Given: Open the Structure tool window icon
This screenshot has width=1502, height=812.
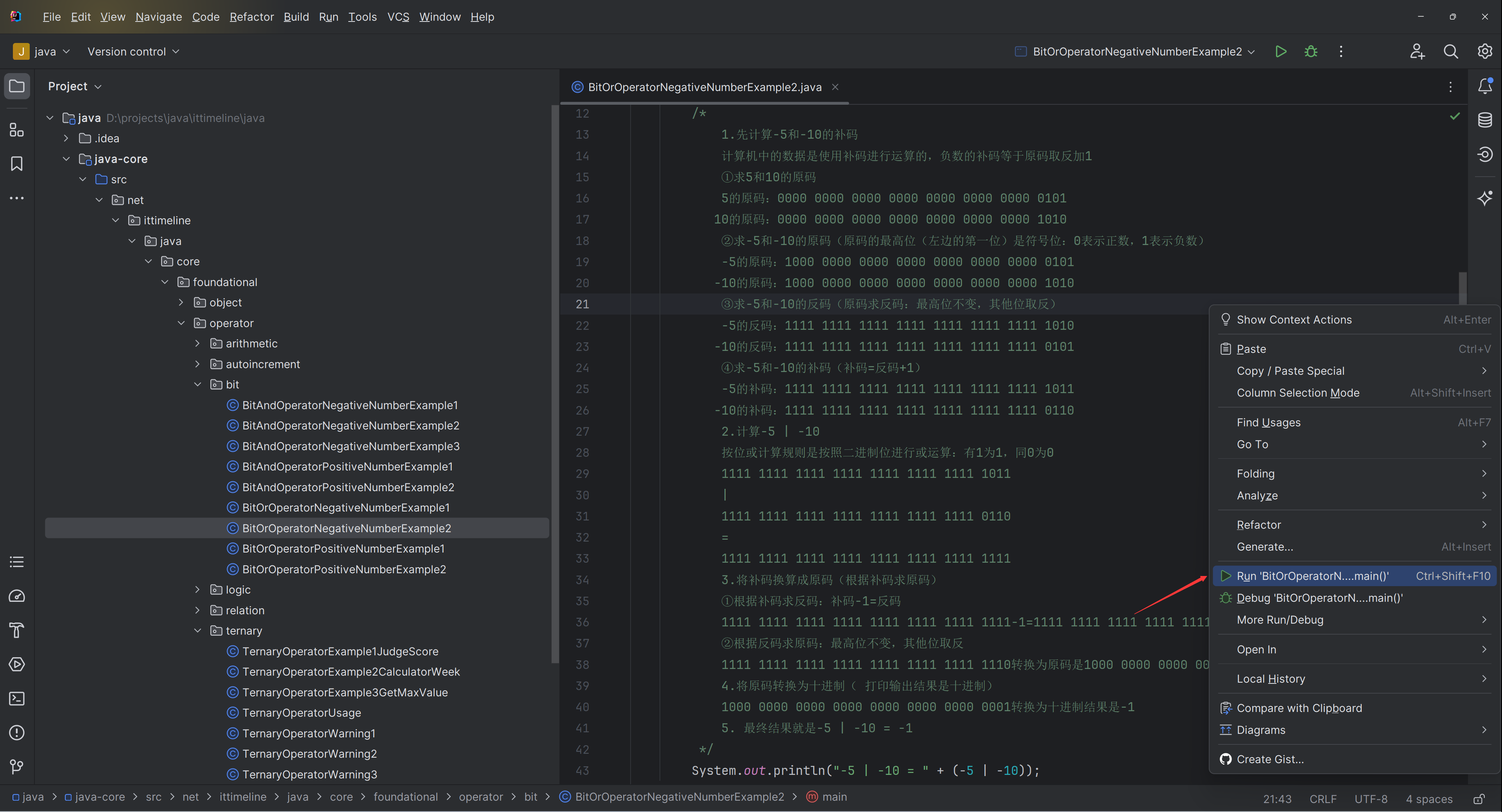Looking at the screenshot, I should coord(17,129).
